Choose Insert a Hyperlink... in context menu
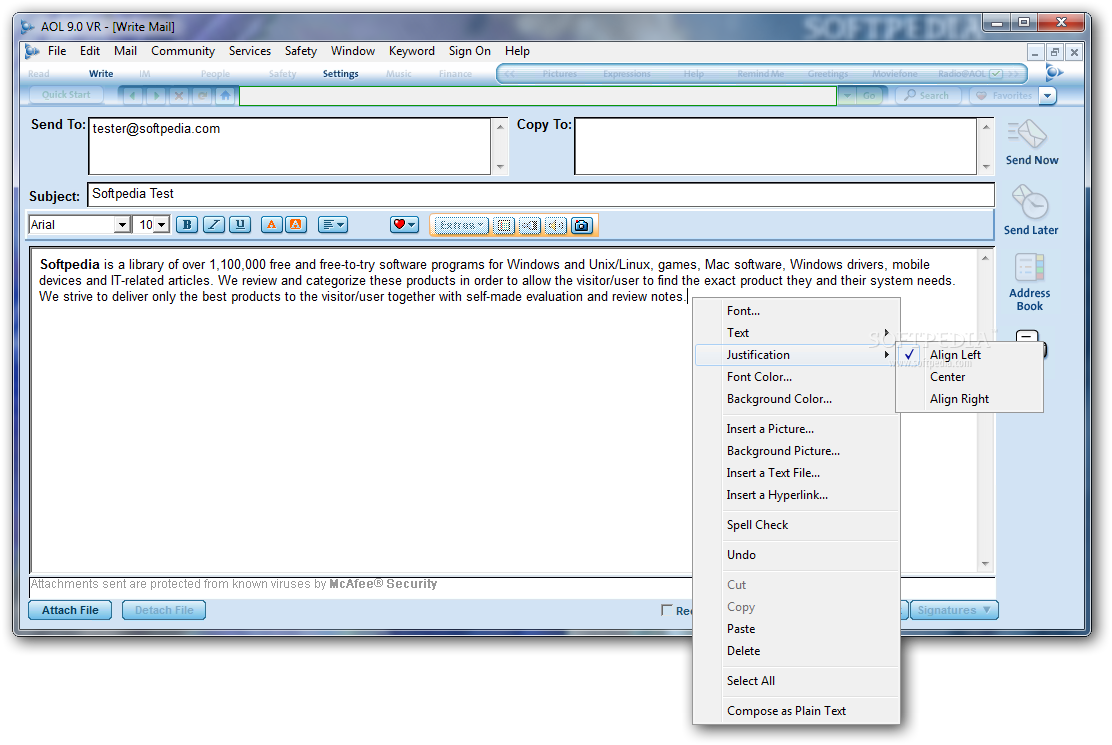 tap(797, 495)
